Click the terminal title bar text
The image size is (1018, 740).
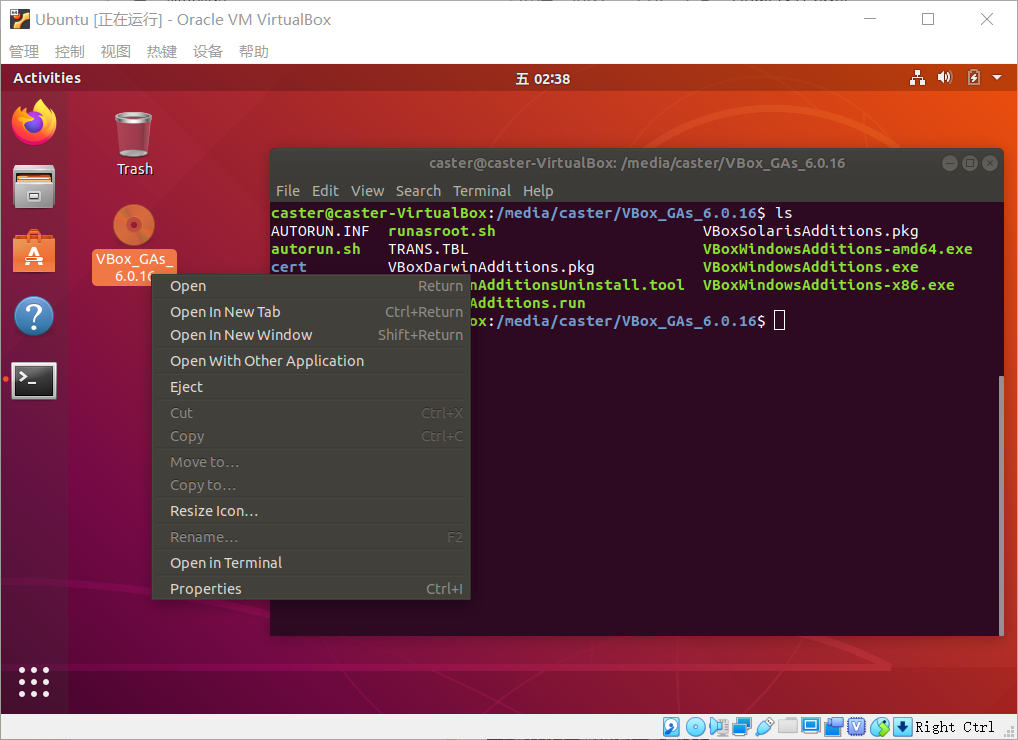pyautogui.click(x=637, y=163)
